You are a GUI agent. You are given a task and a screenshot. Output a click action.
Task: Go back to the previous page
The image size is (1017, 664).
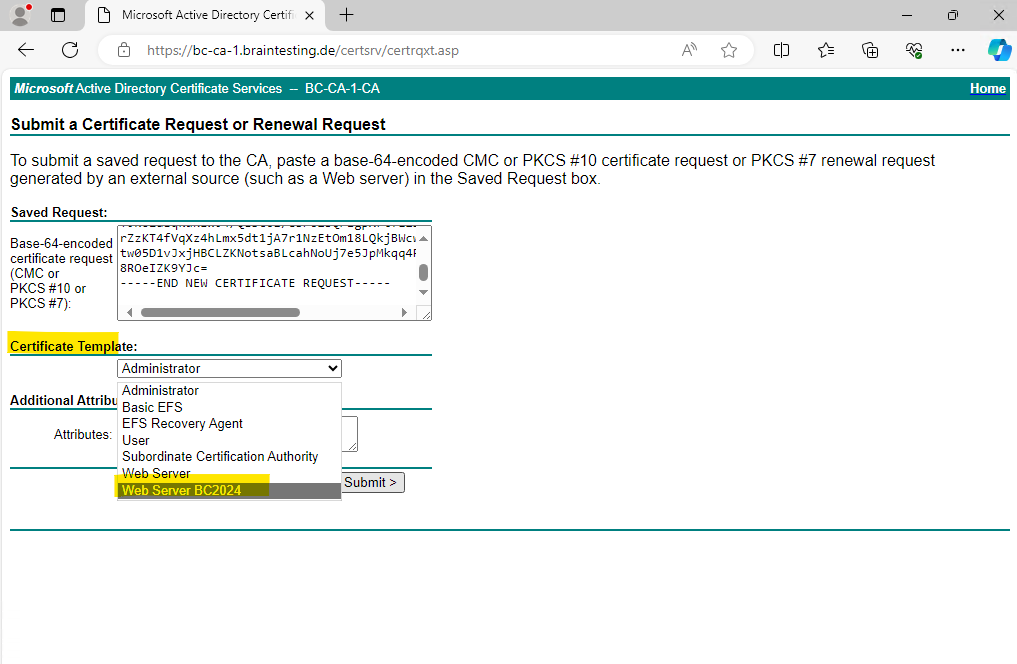point(26,50)
